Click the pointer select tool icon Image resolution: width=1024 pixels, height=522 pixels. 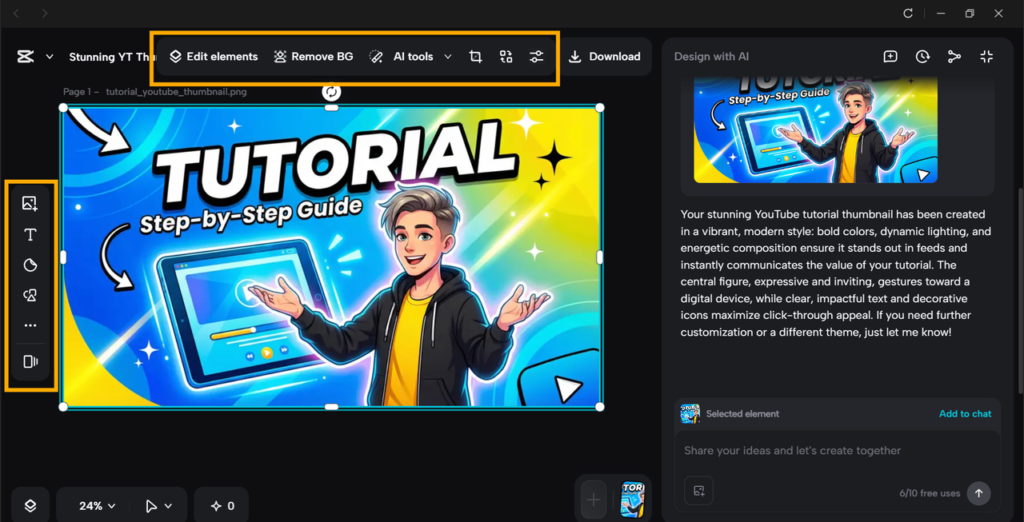[151, 506]
